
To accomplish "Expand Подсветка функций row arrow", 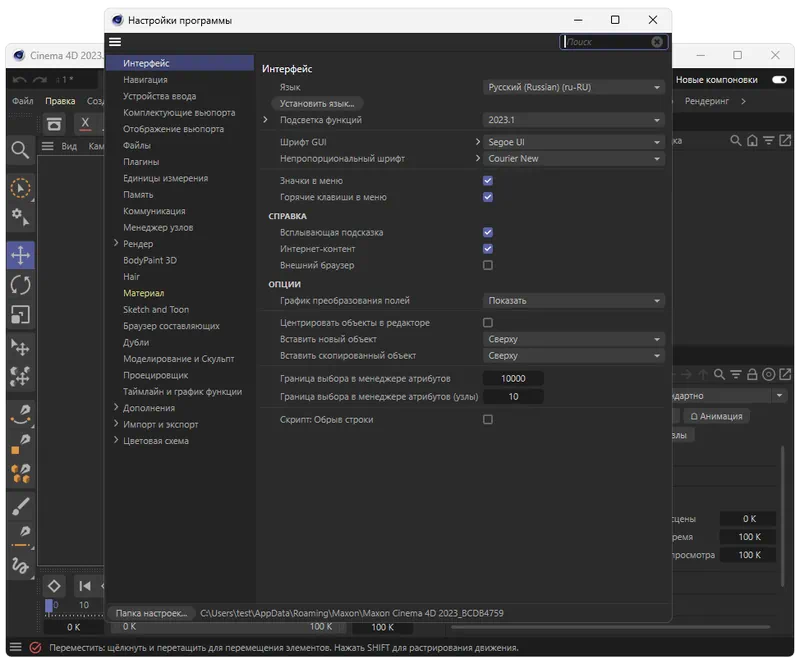I will tap(265, 119).
